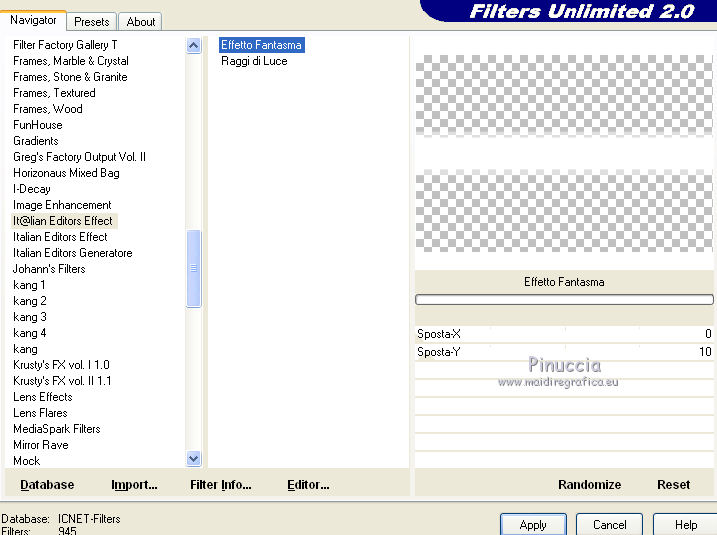Select Italian Editors Generatore category
The width and height of the screenshot is (717, 535).
[72, 253]
